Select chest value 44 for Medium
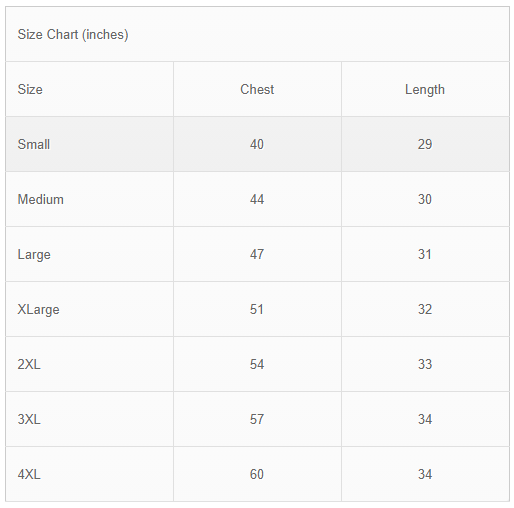Viewport: 514px width, 508px height. (257, 199)
